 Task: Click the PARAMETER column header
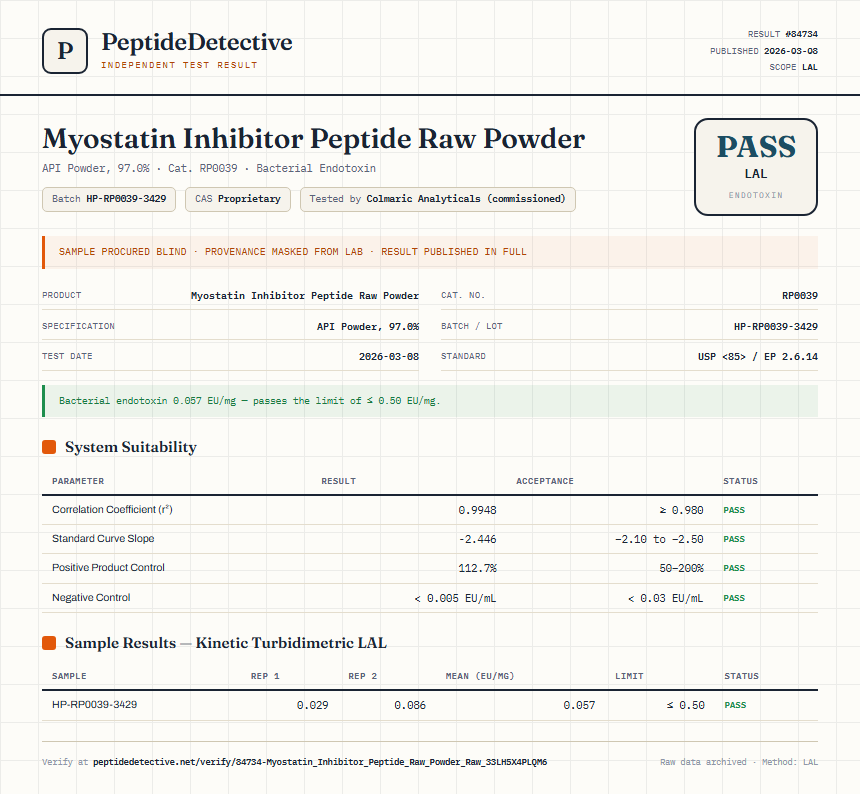[x=78, y=481]
